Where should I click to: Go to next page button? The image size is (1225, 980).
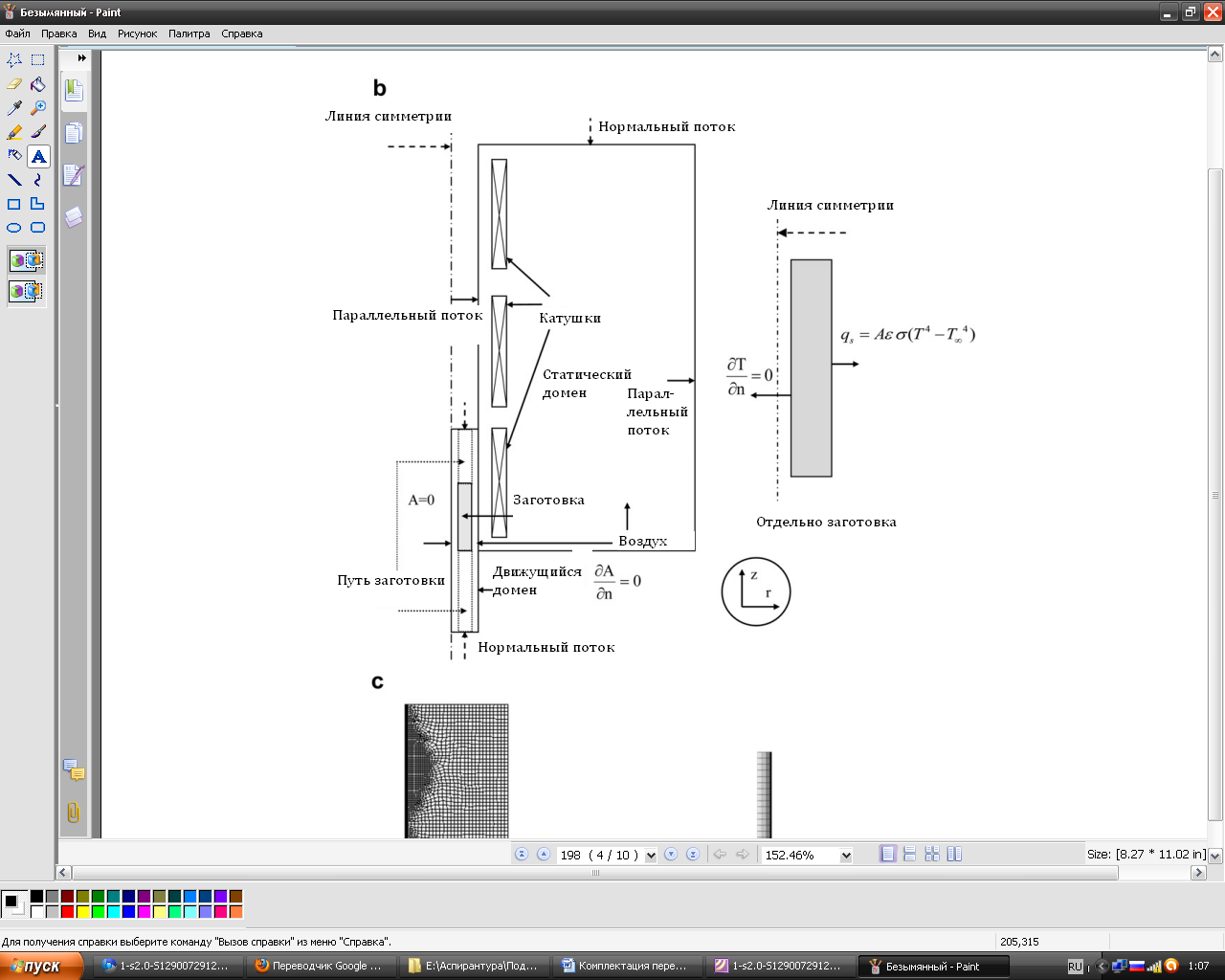click(x=671, y=855)
